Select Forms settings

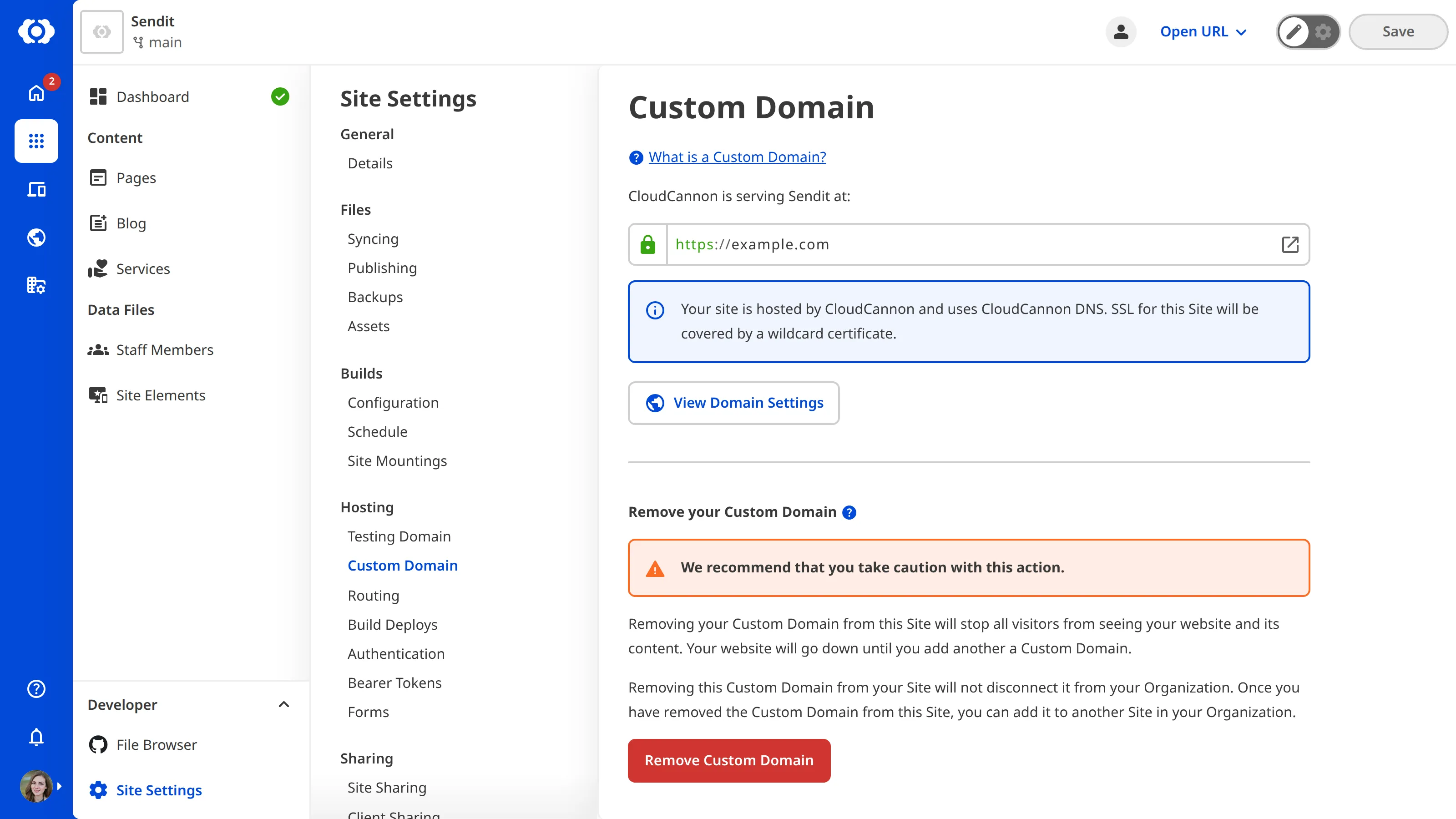point(369,712)
